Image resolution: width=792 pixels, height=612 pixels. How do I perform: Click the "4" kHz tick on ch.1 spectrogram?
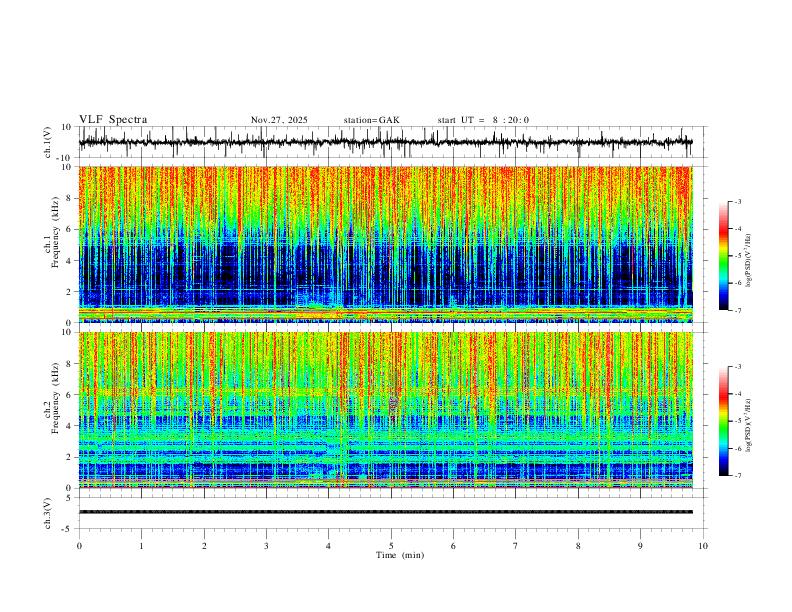(x=70, y=261)
